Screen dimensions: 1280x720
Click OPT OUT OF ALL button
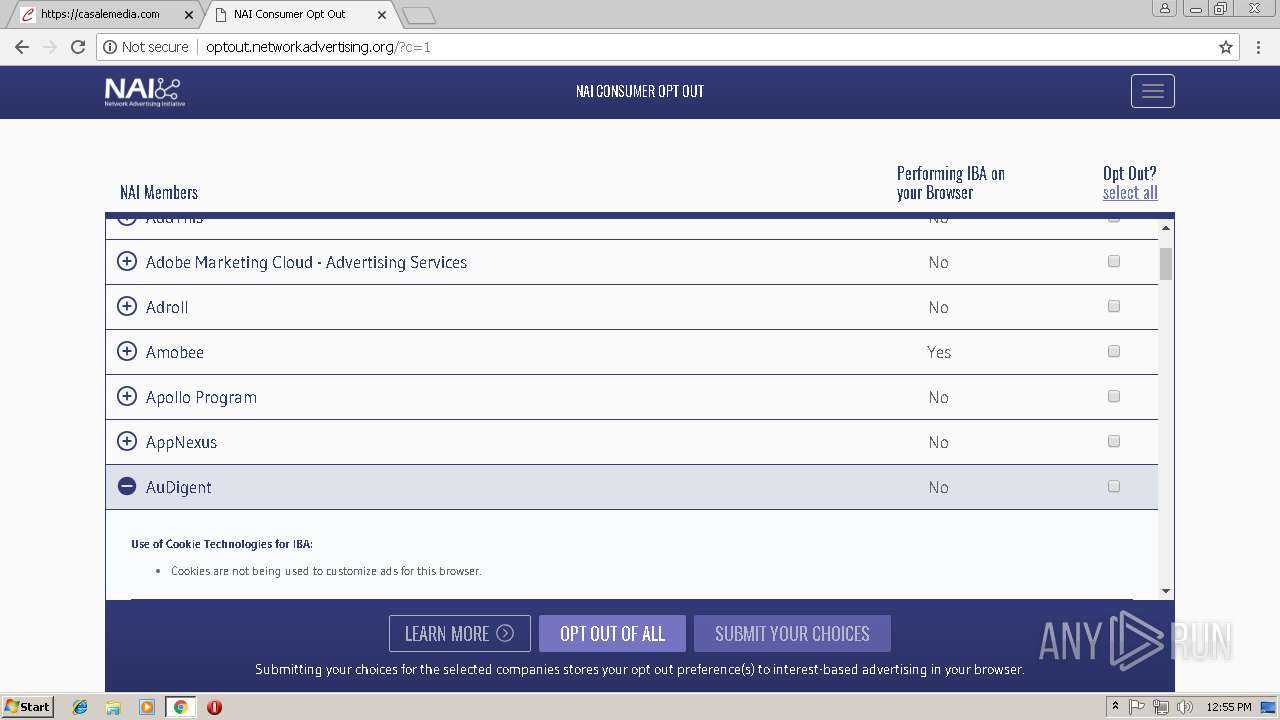click(x=612, y=634)
